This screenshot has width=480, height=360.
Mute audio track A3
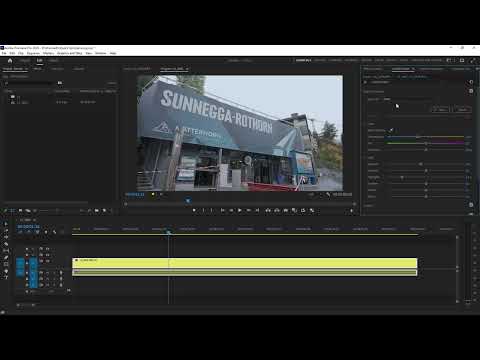click(48, 285)
